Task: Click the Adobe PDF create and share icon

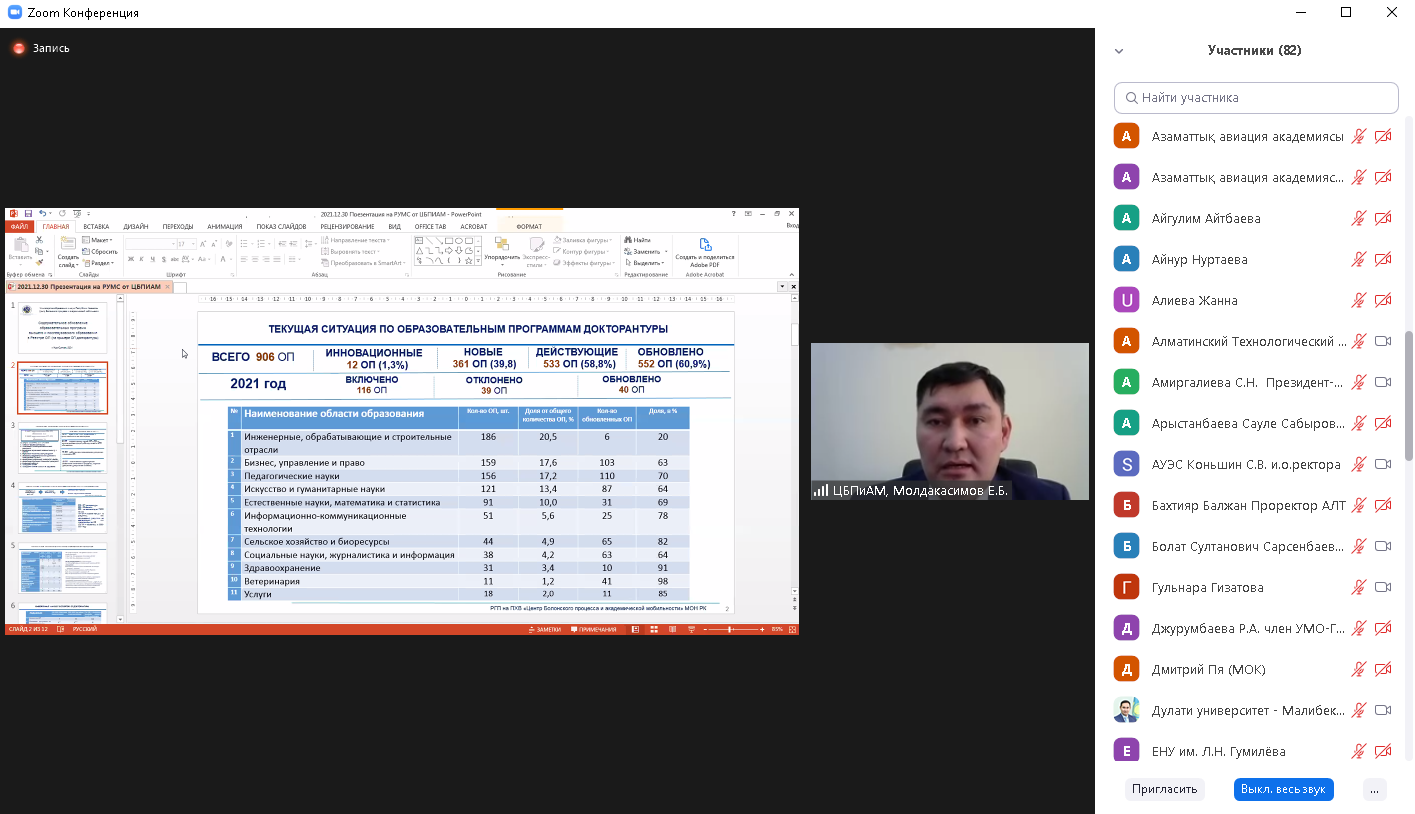Action: click(x=705, y=245)
